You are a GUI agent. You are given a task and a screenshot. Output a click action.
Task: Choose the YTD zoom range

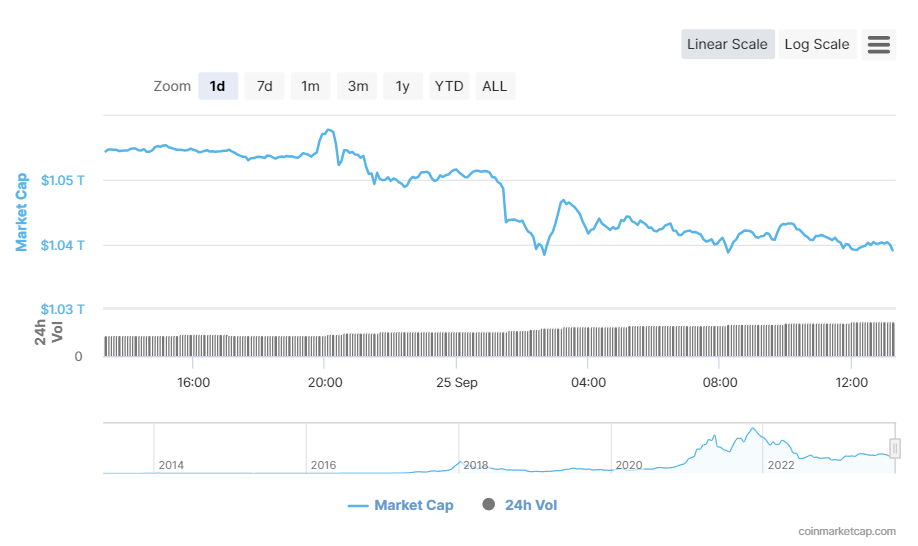pos(449,86)
